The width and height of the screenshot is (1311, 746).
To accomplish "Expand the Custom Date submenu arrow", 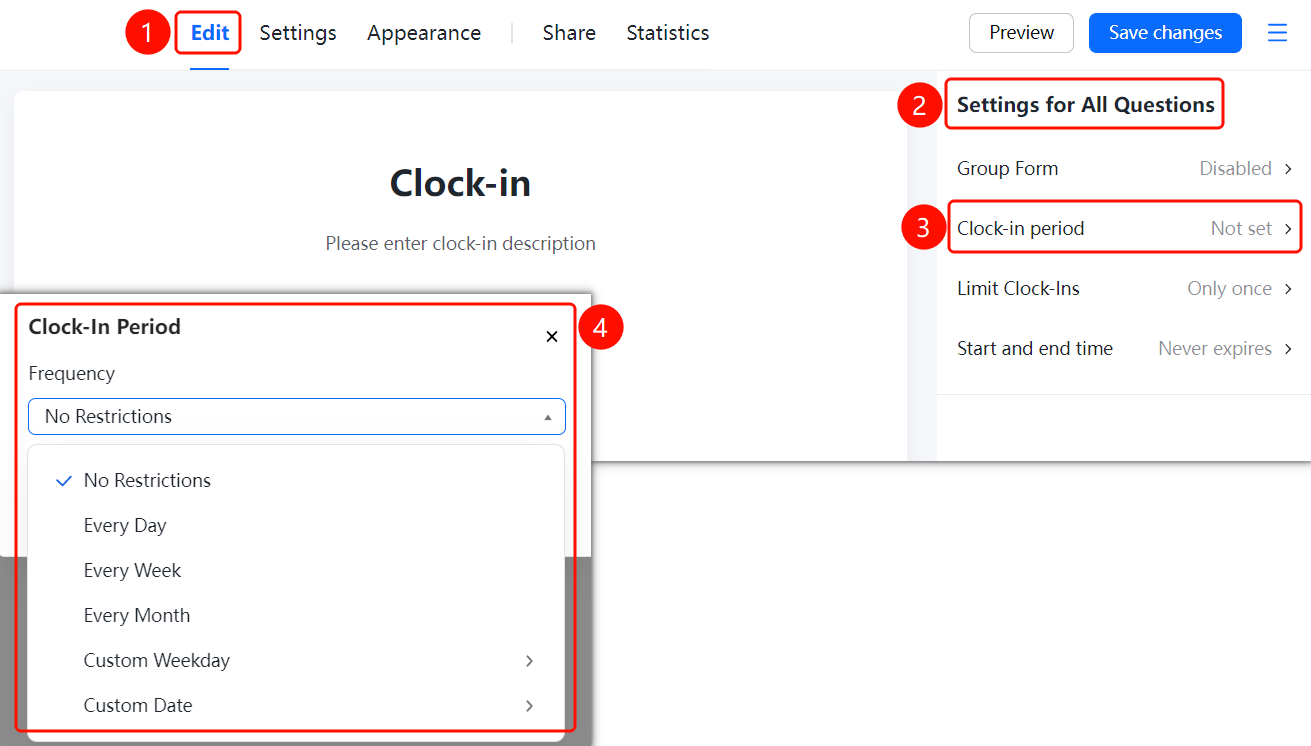I will click(529, 706).
